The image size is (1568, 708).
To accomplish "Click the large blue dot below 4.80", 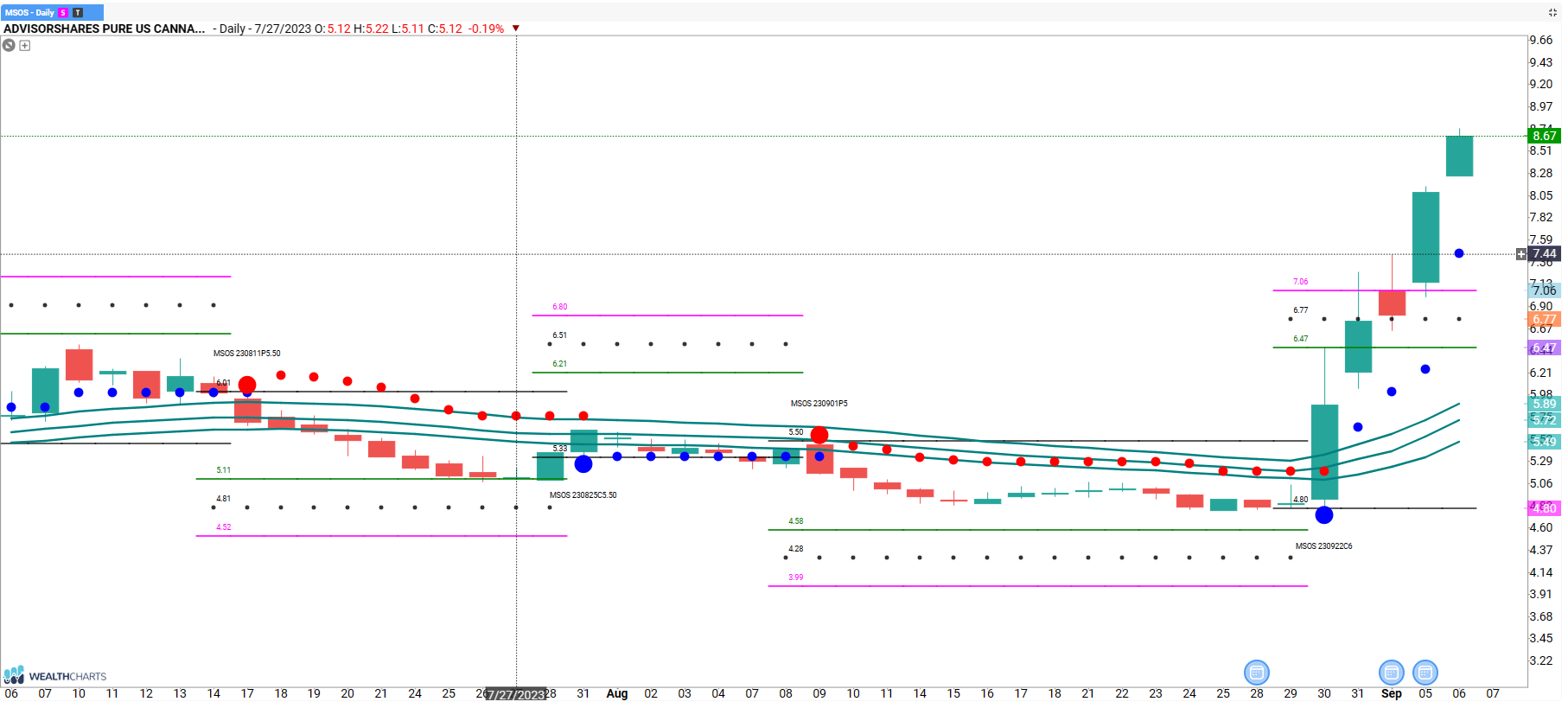I will click(x=1324, y=515).
